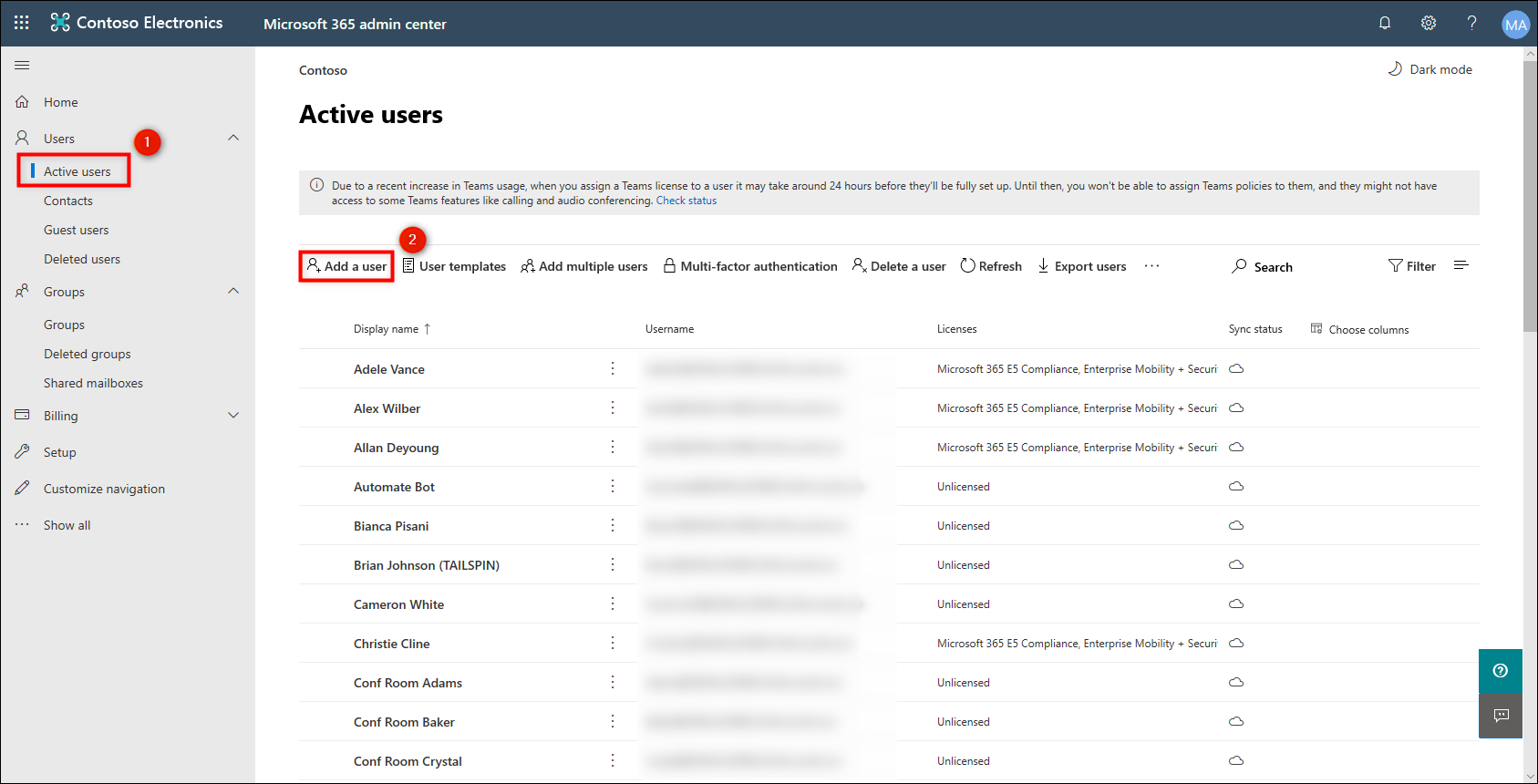Open the list view options icon
The width and height of the screenshot is (1538, 784).
(1461, 265)
